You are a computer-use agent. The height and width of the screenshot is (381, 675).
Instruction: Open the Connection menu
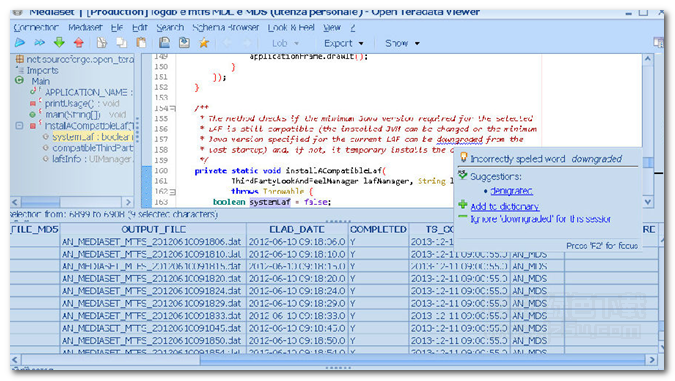[x=36, y=28]
